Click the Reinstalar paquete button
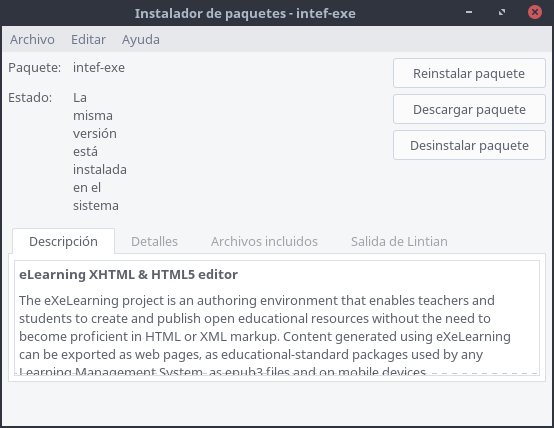The height and width of the screenshot is (428, 554). pos(469,74)
